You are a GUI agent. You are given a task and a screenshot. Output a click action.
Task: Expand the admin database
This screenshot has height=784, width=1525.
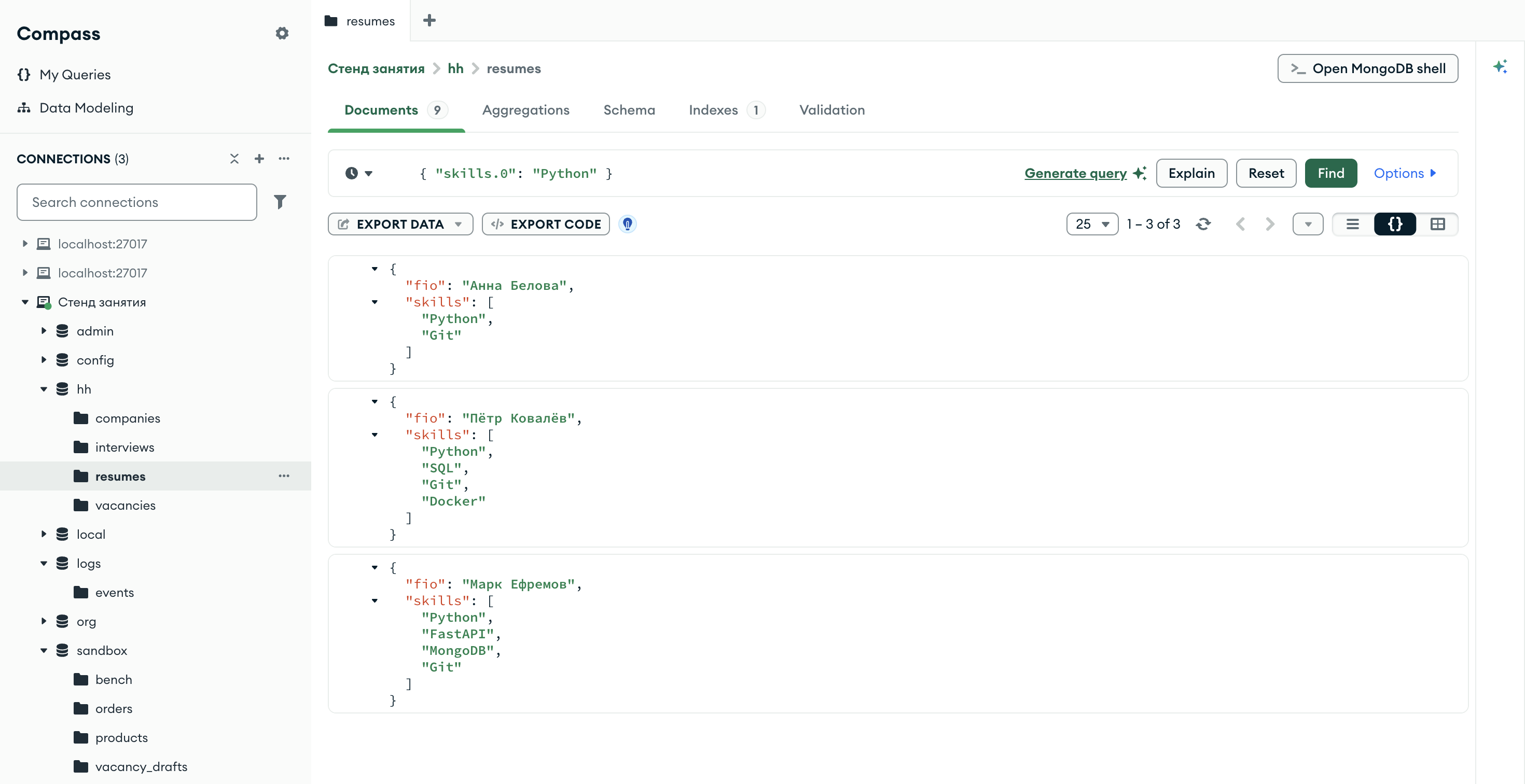44,331
